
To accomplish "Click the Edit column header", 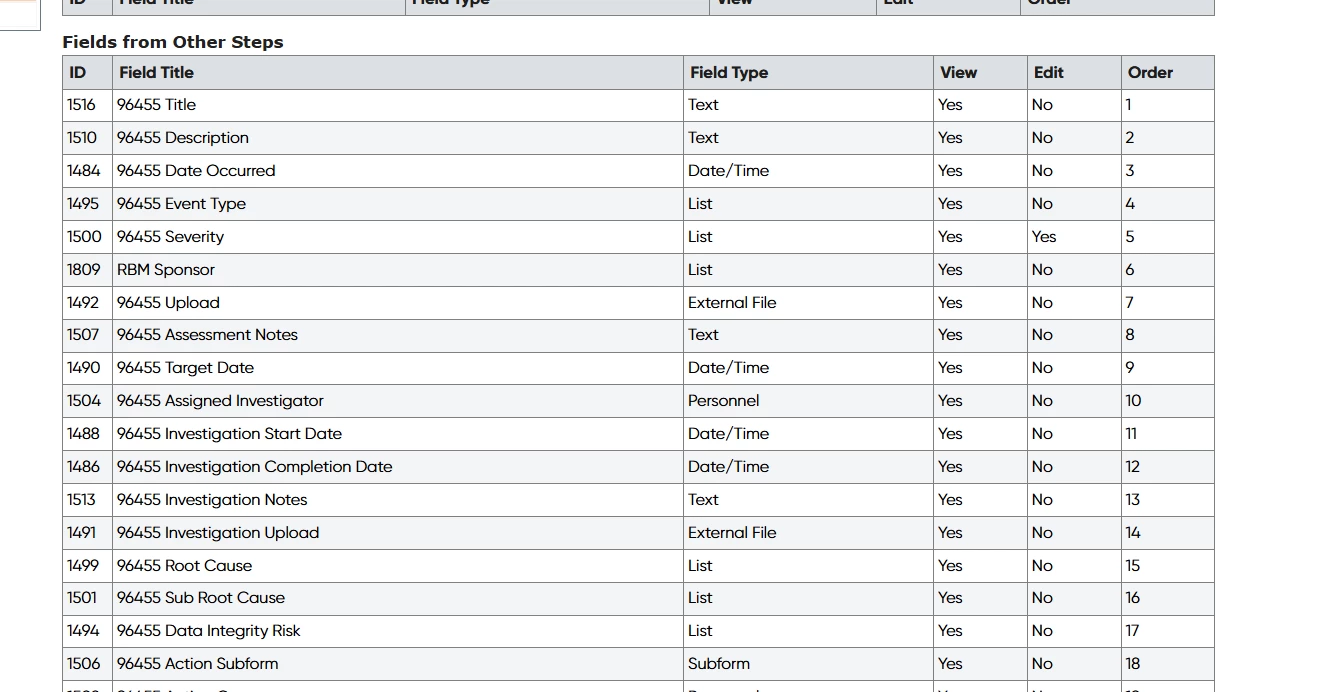I will tap(1049, 72).
